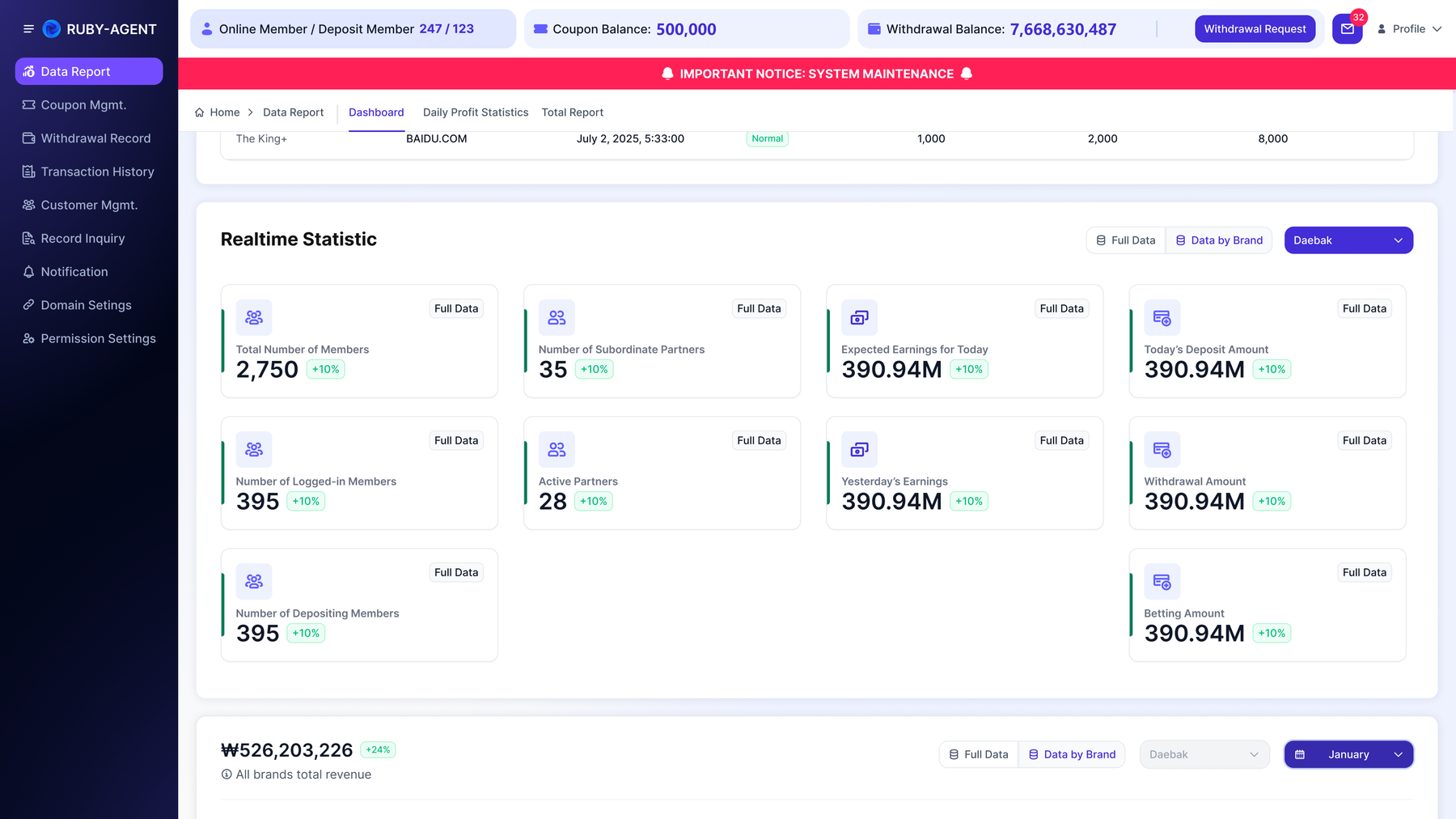1456x819 pixels.
Task: Click the Ruby-Agent logo icon
Action: [52, 29]
